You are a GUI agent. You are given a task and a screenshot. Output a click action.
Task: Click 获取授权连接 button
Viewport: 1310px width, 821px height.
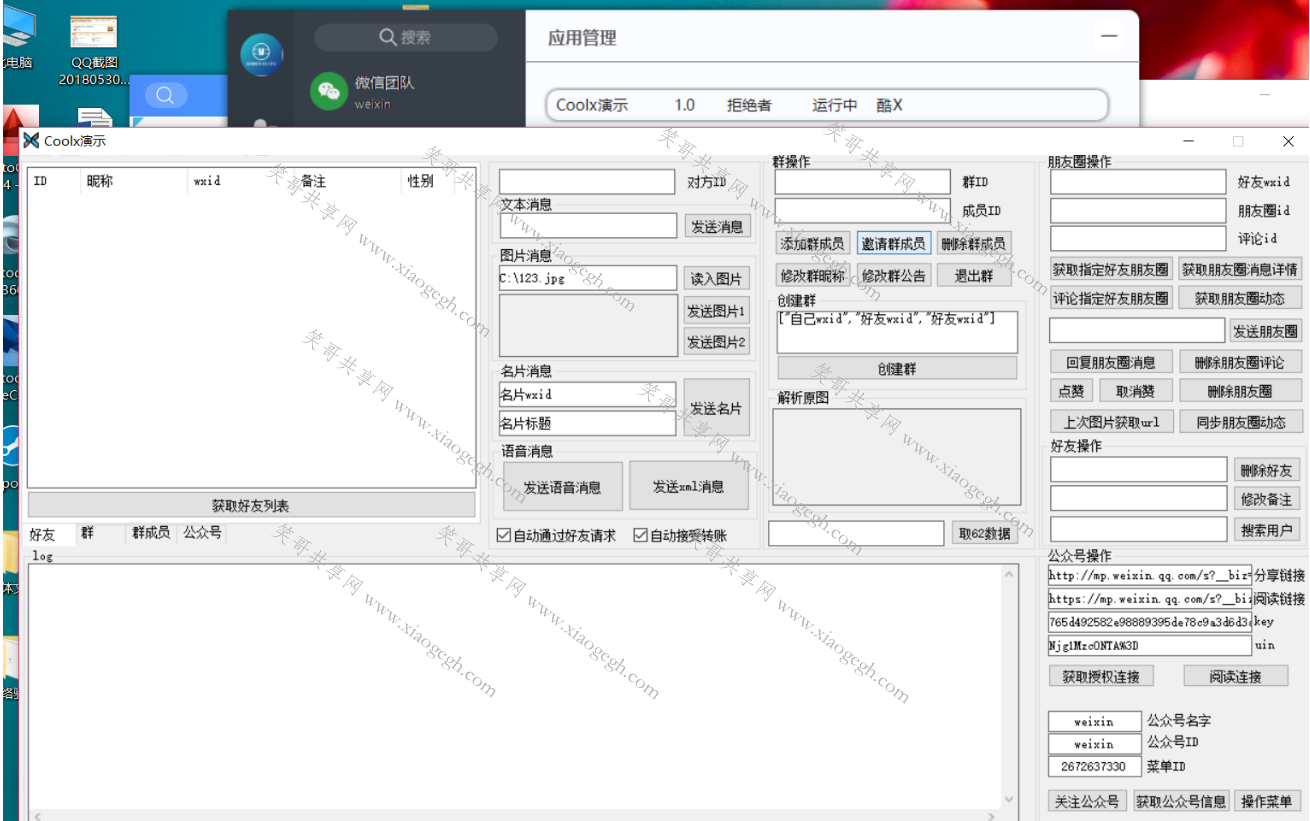pos(1101,676)
